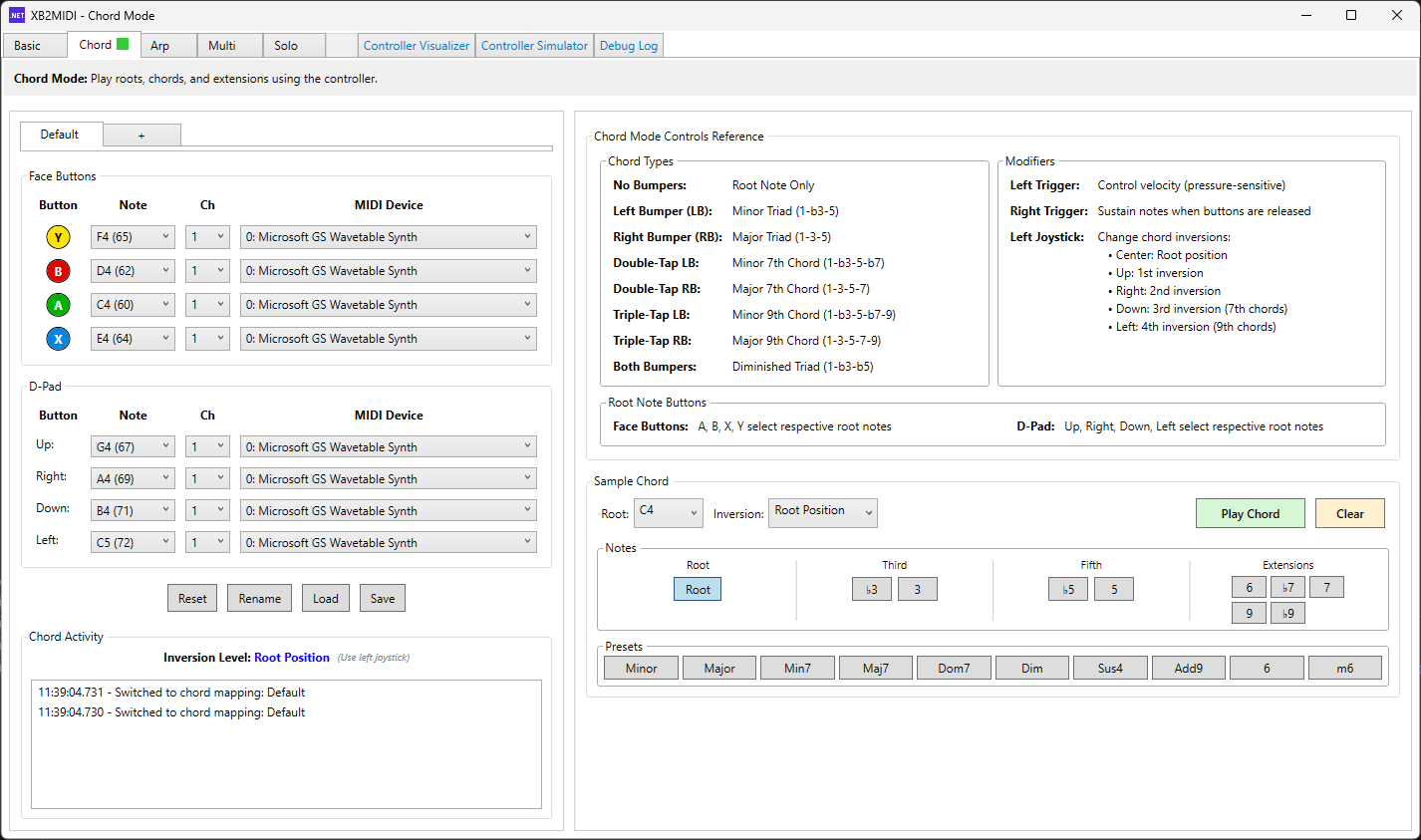The height and width of the screenshot is (840, 1421).
Task: Toggle the flat 7 extension note
Action: [1287, 588]
